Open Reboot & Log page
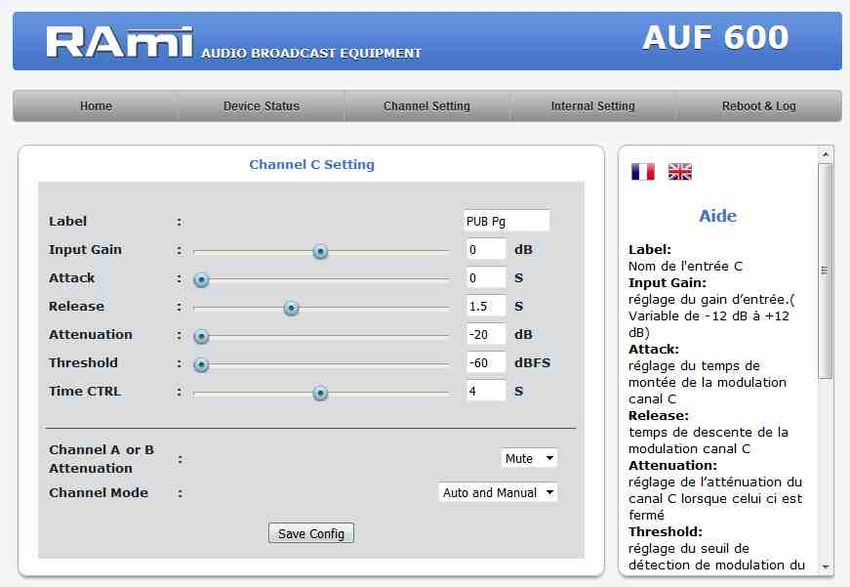 [x=759, y=106]
